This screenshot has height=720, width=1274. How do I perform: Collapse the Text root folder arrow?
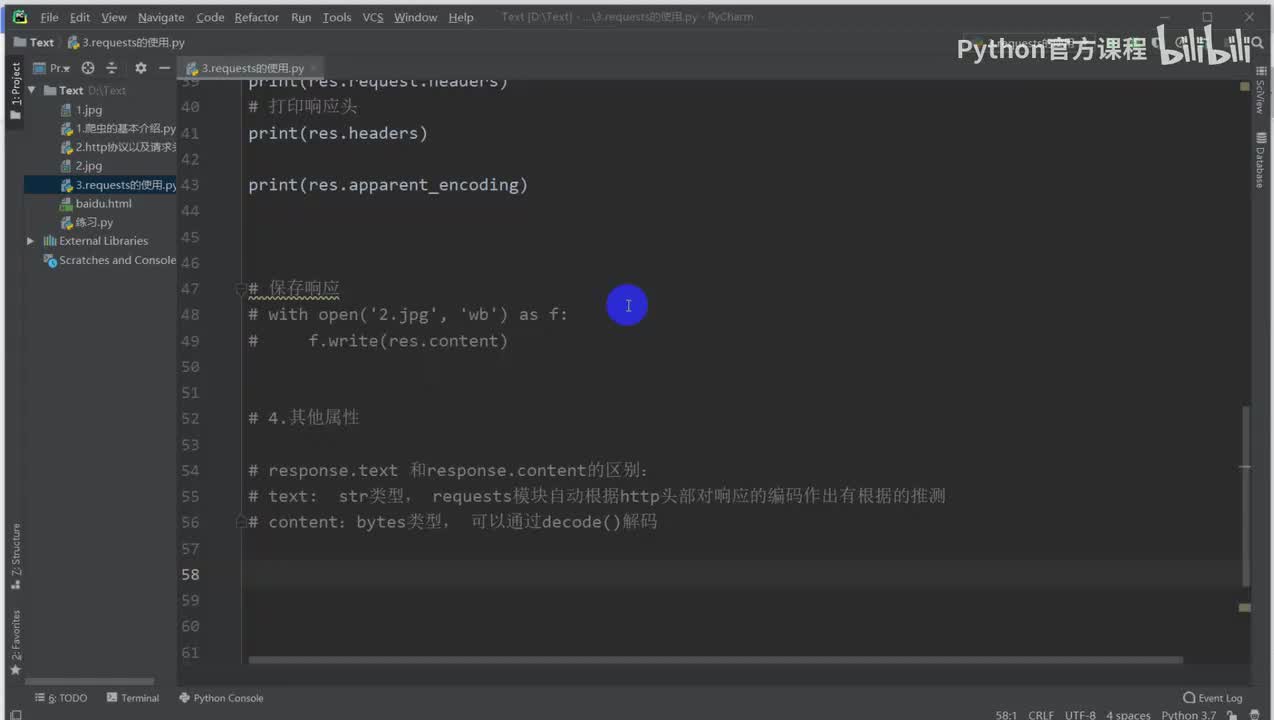click(x=32, y=90)
